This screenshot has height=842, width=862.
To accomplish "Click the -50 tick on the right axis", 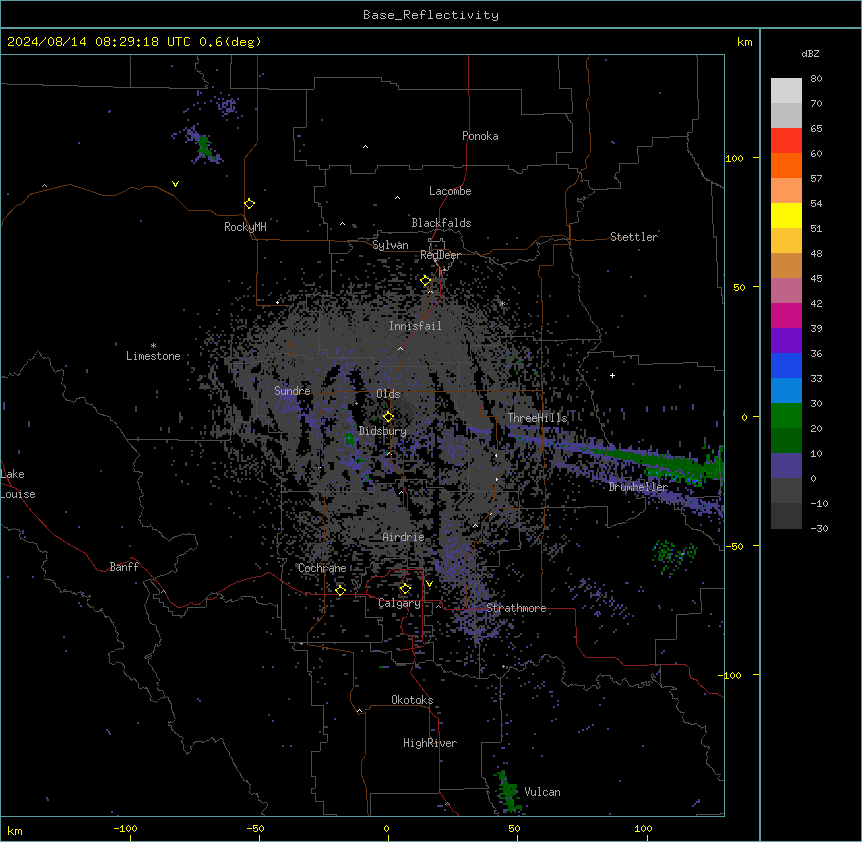I will (x=735, y=546).
